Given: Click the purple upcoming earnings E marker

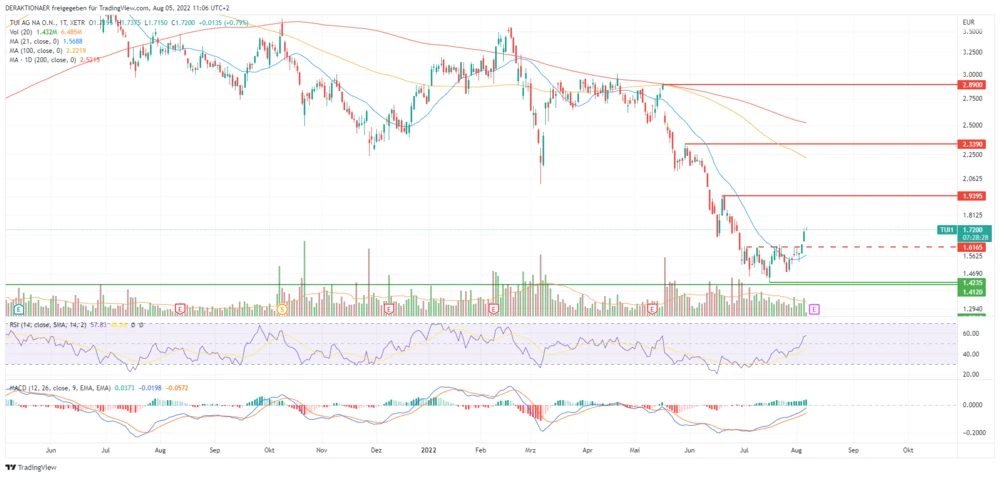Looking at the screenshot, I should (814, 309).
